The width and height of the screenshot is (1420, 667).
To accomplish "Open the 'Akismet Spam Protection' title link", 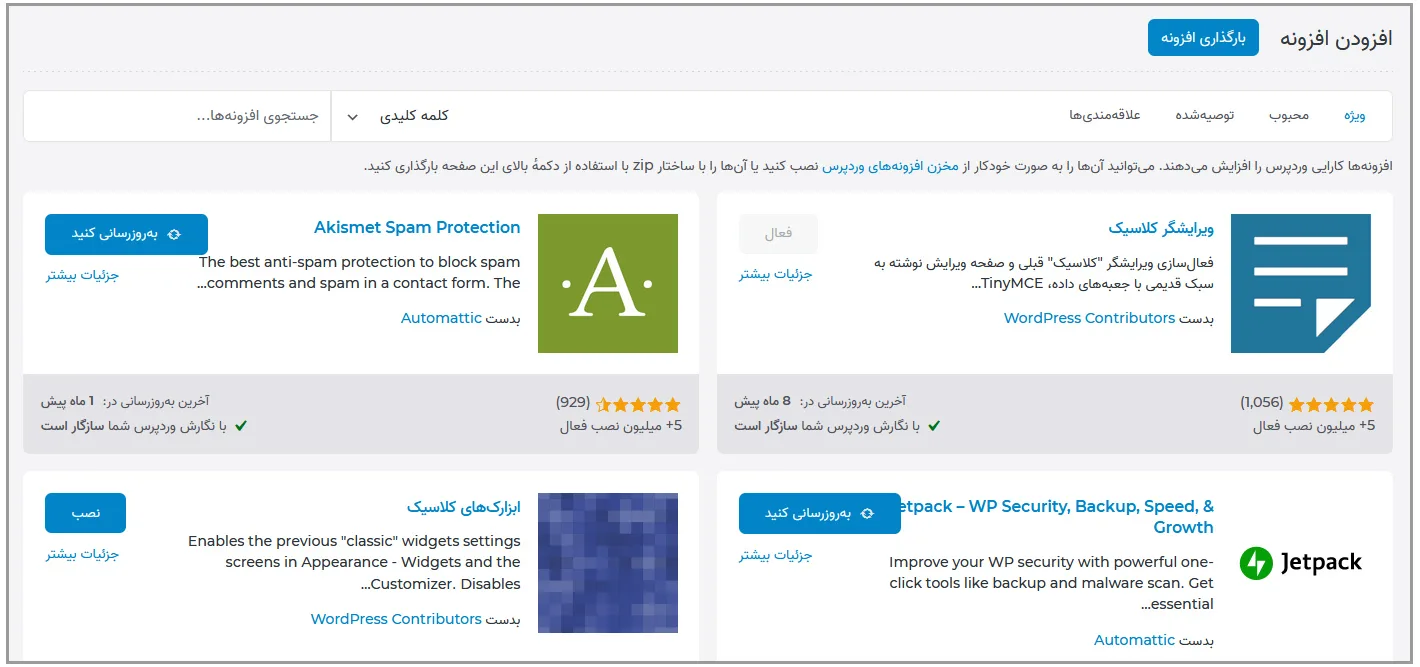I will pyautogui.click(x=417, y=227).
